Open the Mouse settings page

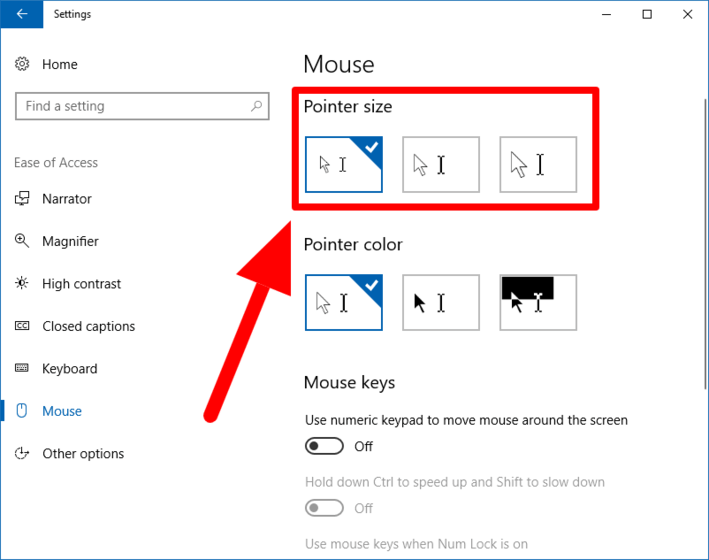point(62,411)
